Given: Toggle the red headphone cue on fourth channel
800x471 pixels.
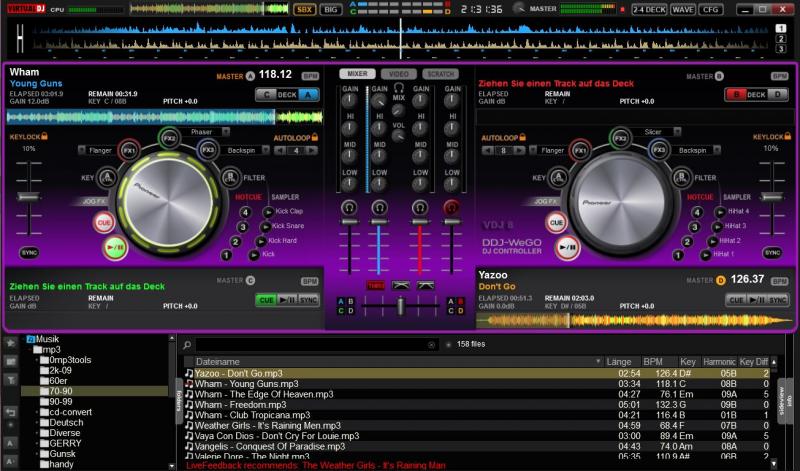Looking at the screenshot, I should tap(451, 208).
